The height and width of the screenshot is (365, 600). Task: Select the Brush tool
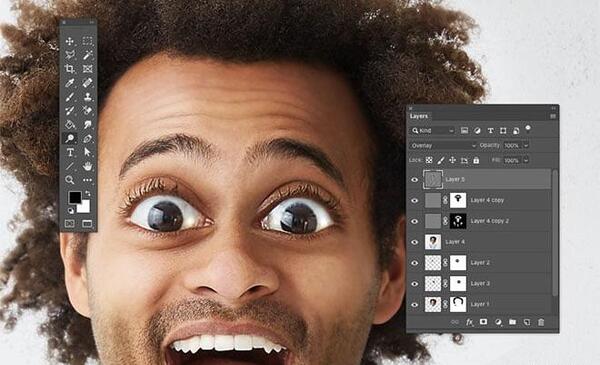[70, 97]
